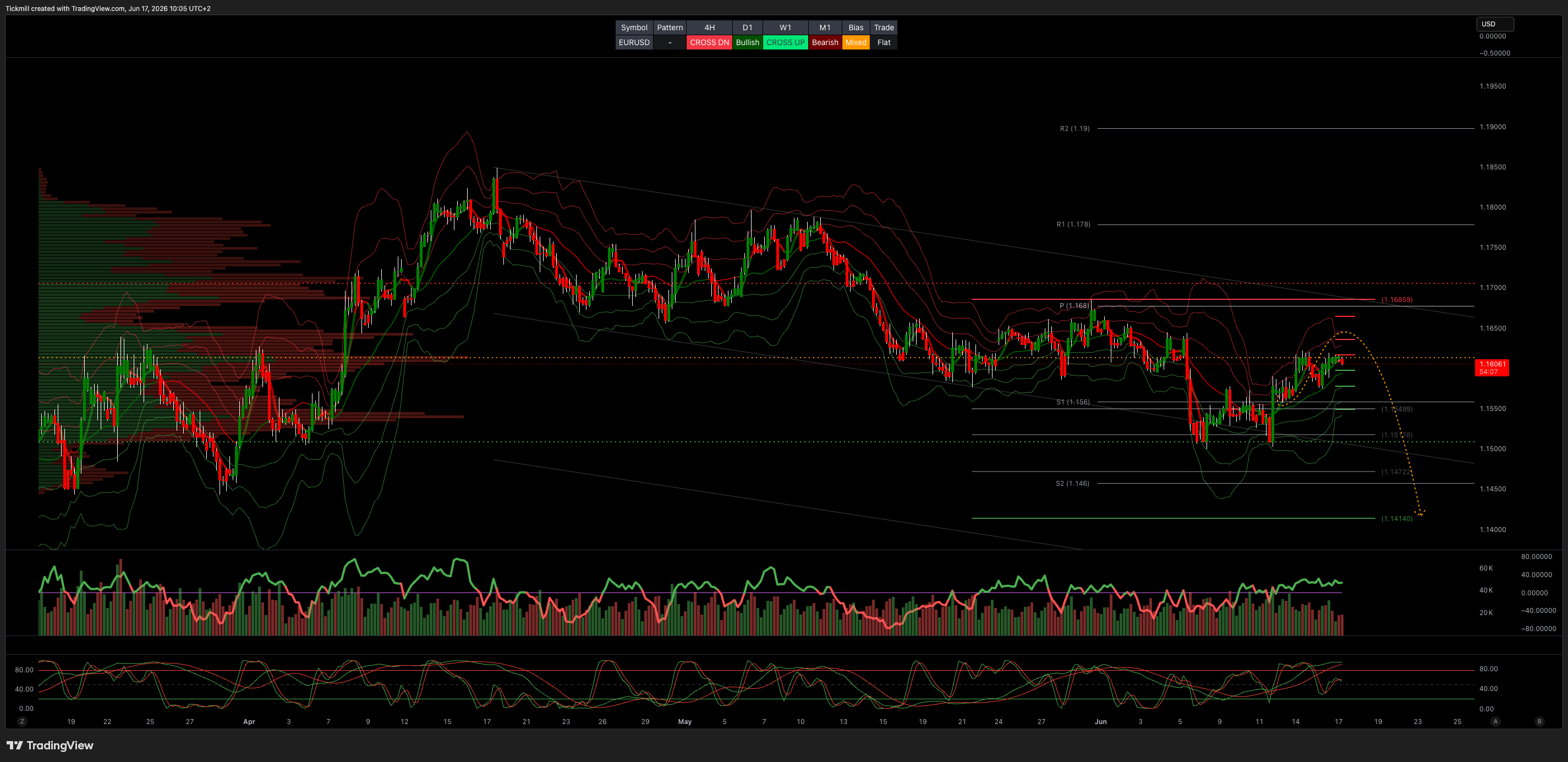Click the (1.14722) level label

coord(1396,472)
